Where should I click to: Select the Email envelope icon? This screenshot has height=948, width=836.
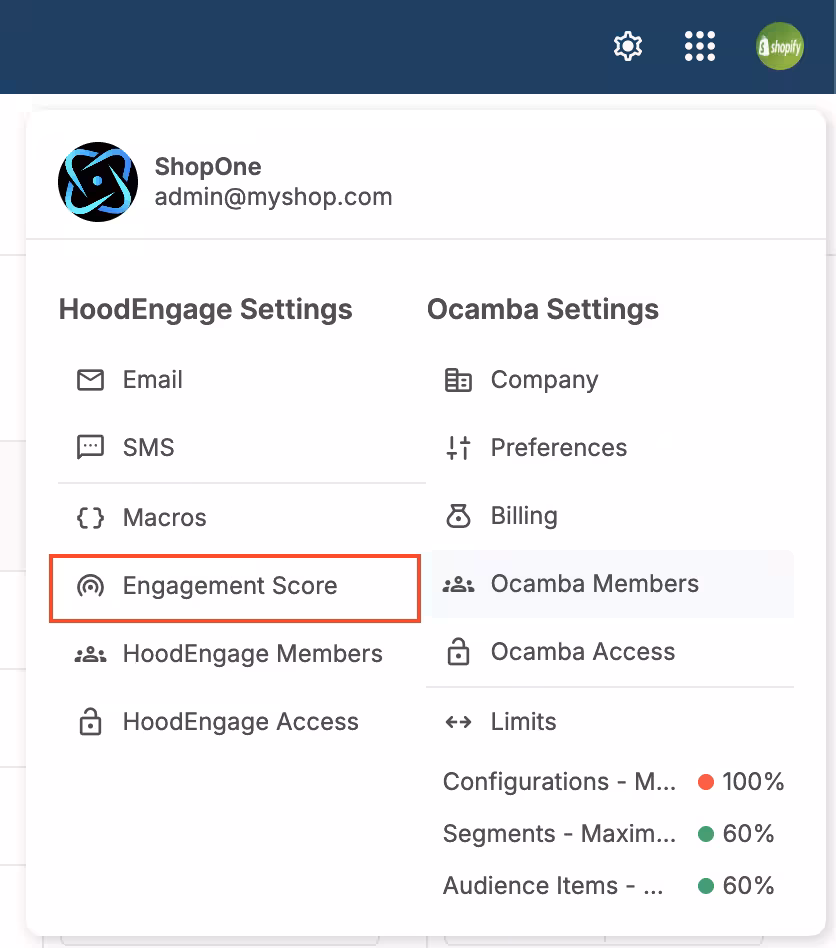click(91, 380)
